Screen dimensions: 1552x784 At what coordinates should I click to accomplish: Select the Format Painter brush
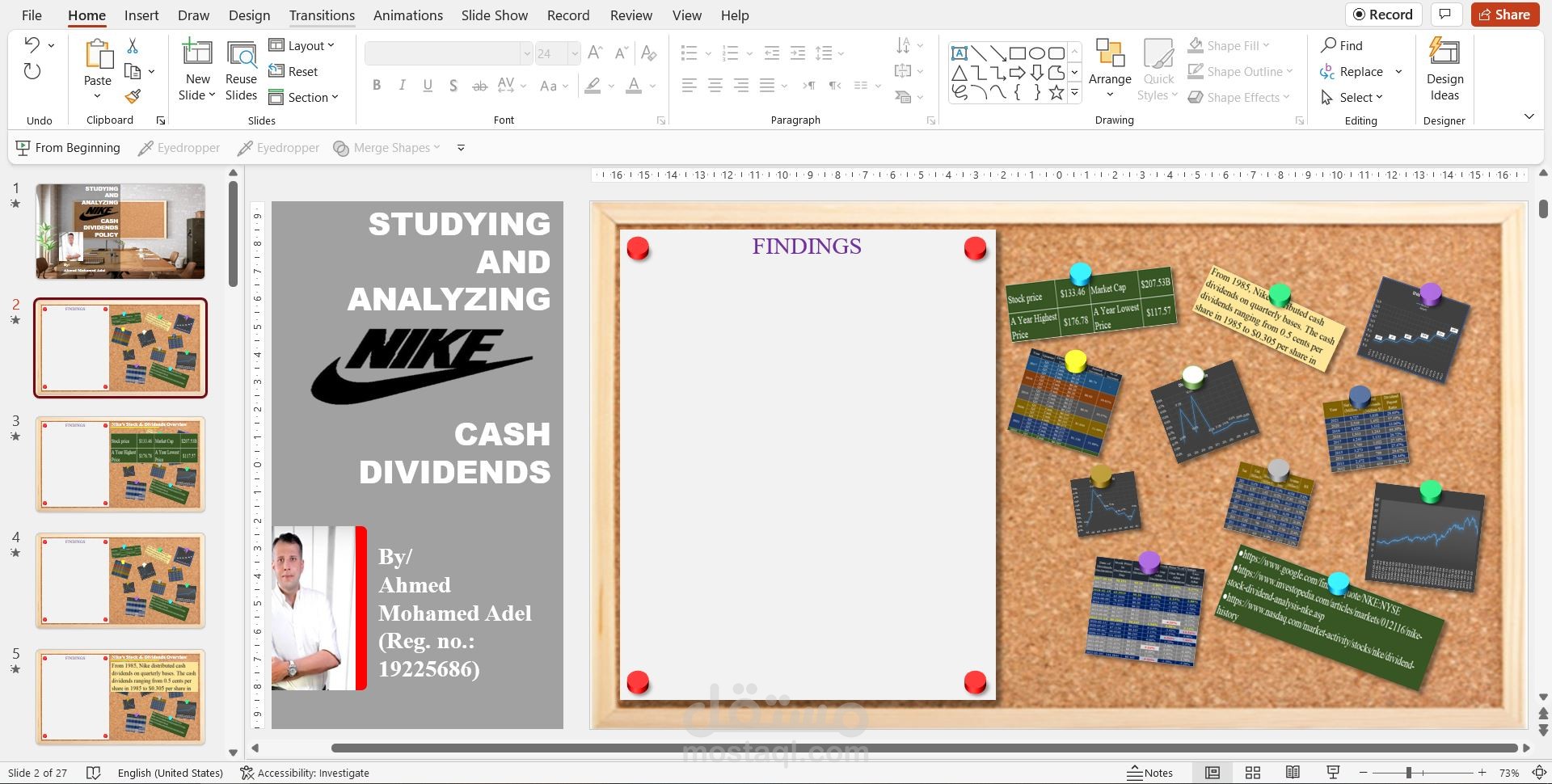(x=133, y=97)
